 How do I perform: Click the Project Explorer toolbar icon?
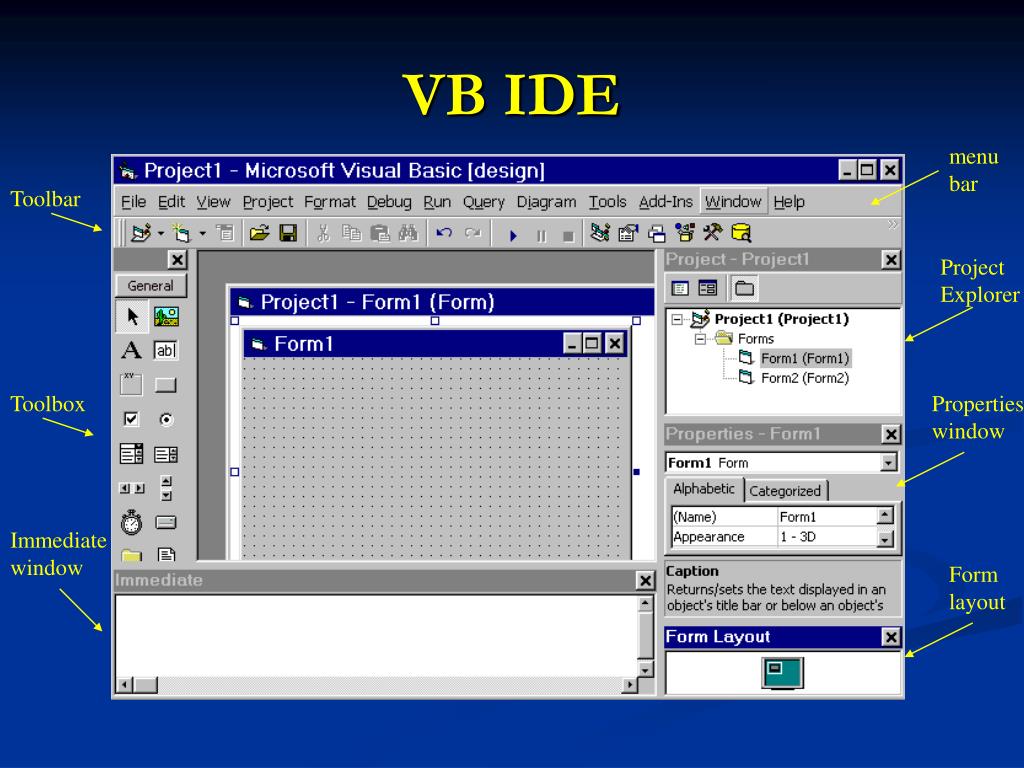pyautogui.click(x=600, y=232)
